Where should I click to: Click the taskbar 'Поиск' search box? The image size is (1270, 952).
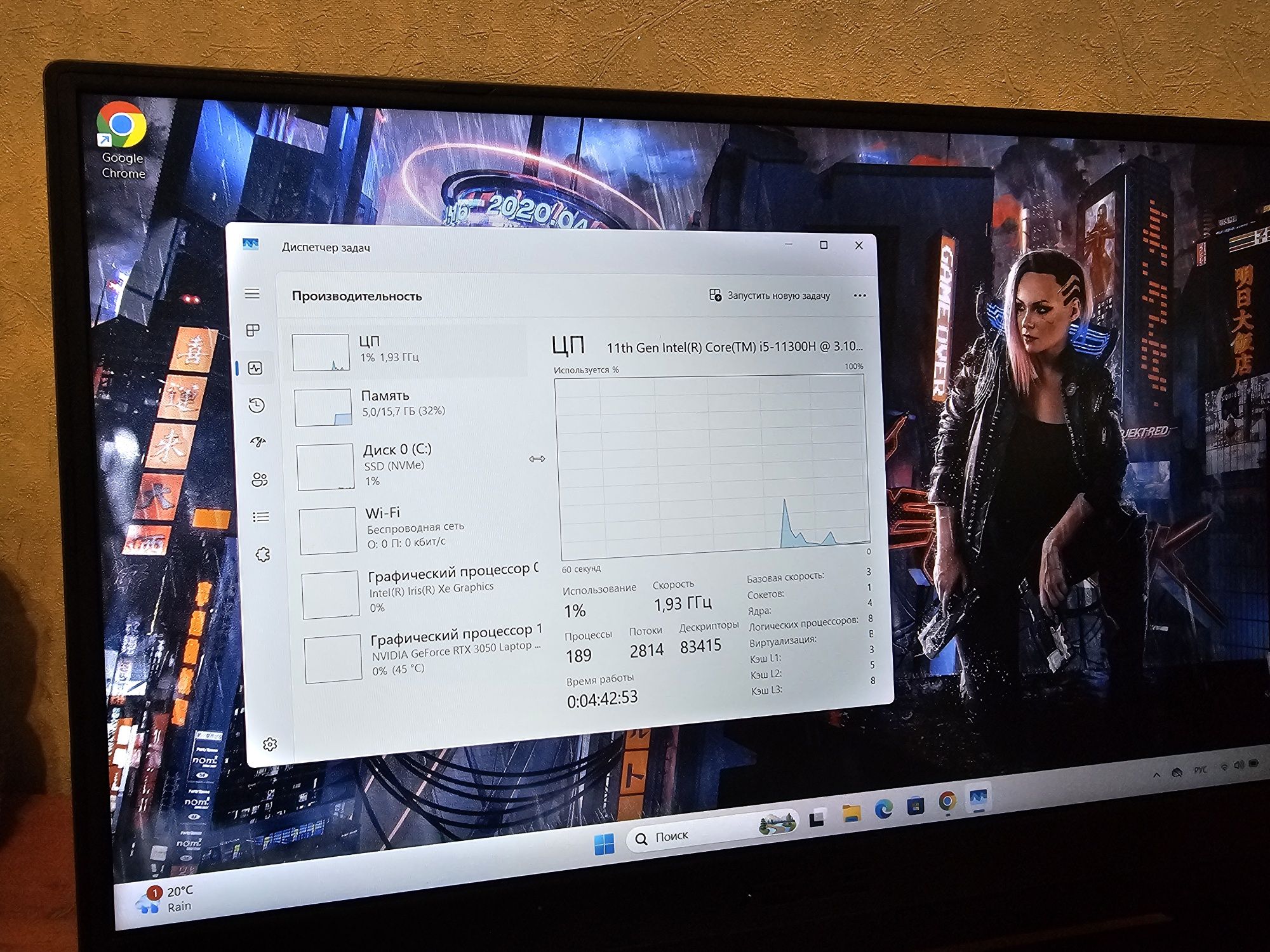tap(712, 832)
